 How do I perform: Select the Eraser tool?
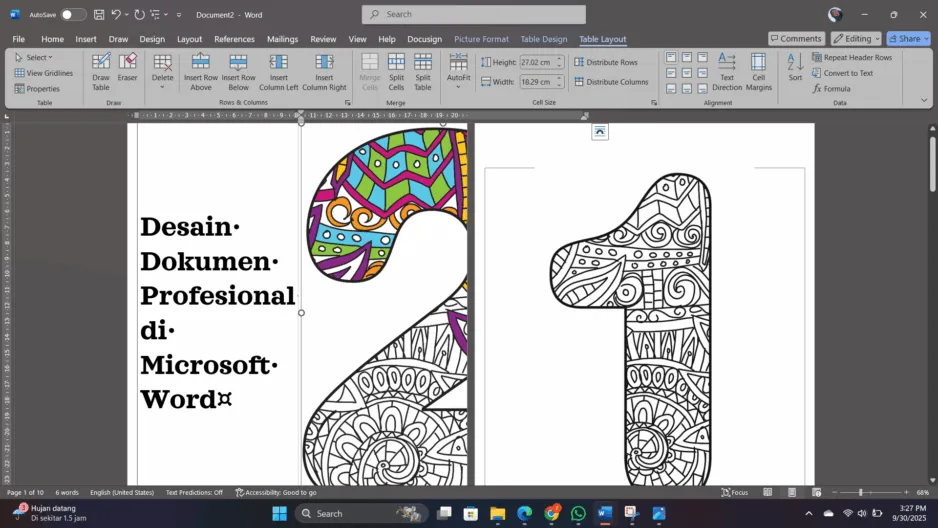pyautogui.click(x=127, y=67)
